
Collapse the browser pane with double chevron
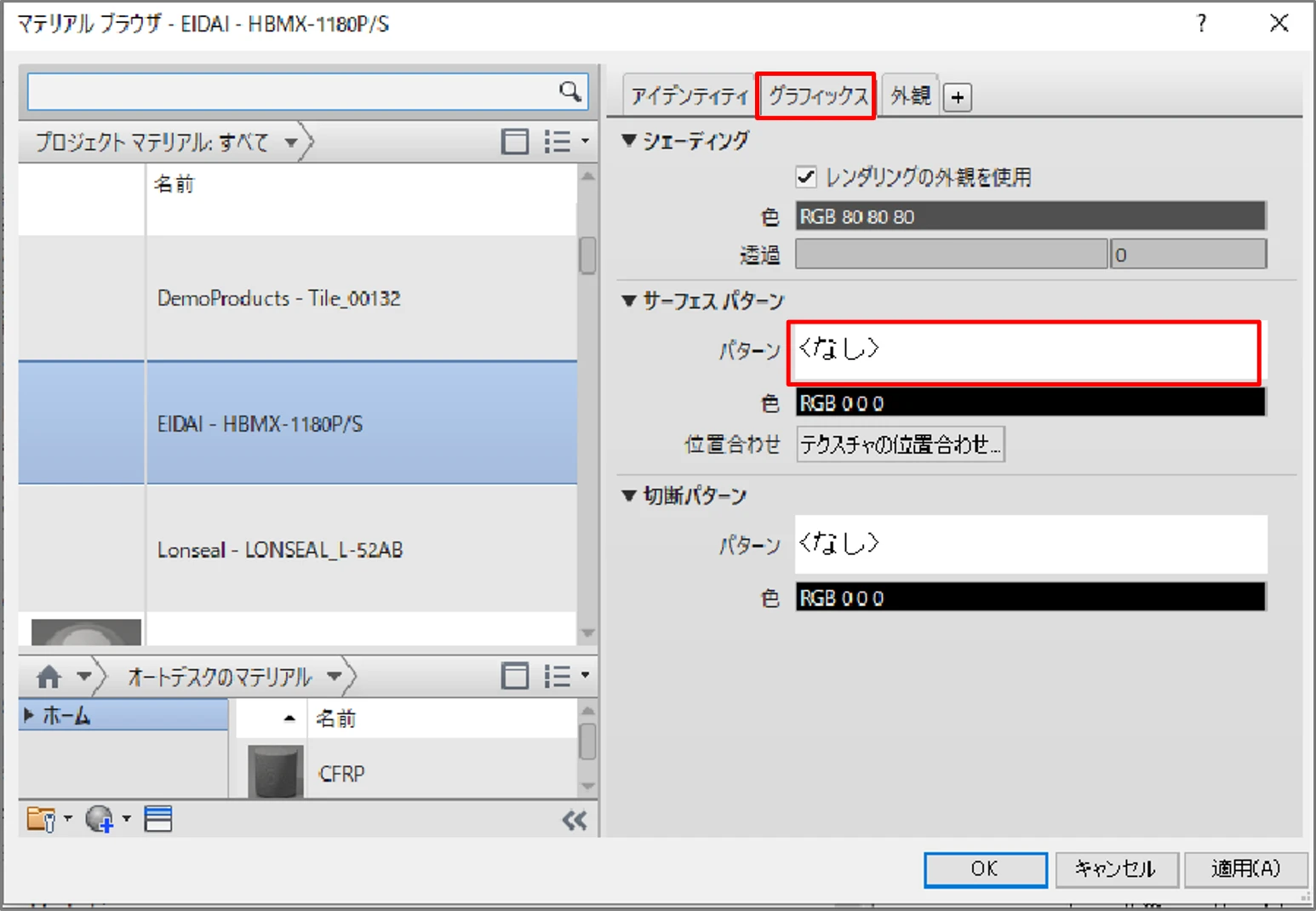click(575, 820)
